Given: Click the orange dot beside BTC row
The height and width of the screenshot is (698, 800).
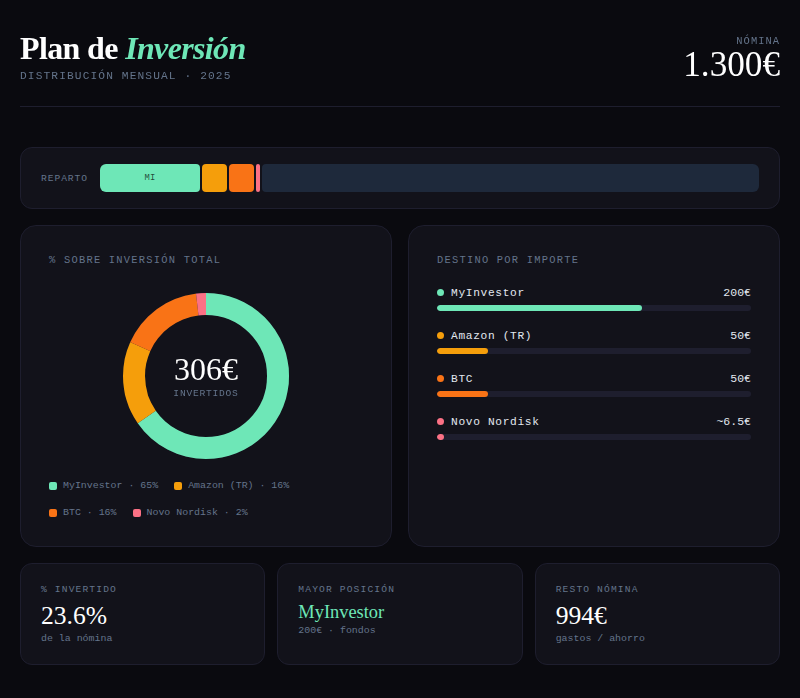Looking at the screenshot, I should coord(440,378).
